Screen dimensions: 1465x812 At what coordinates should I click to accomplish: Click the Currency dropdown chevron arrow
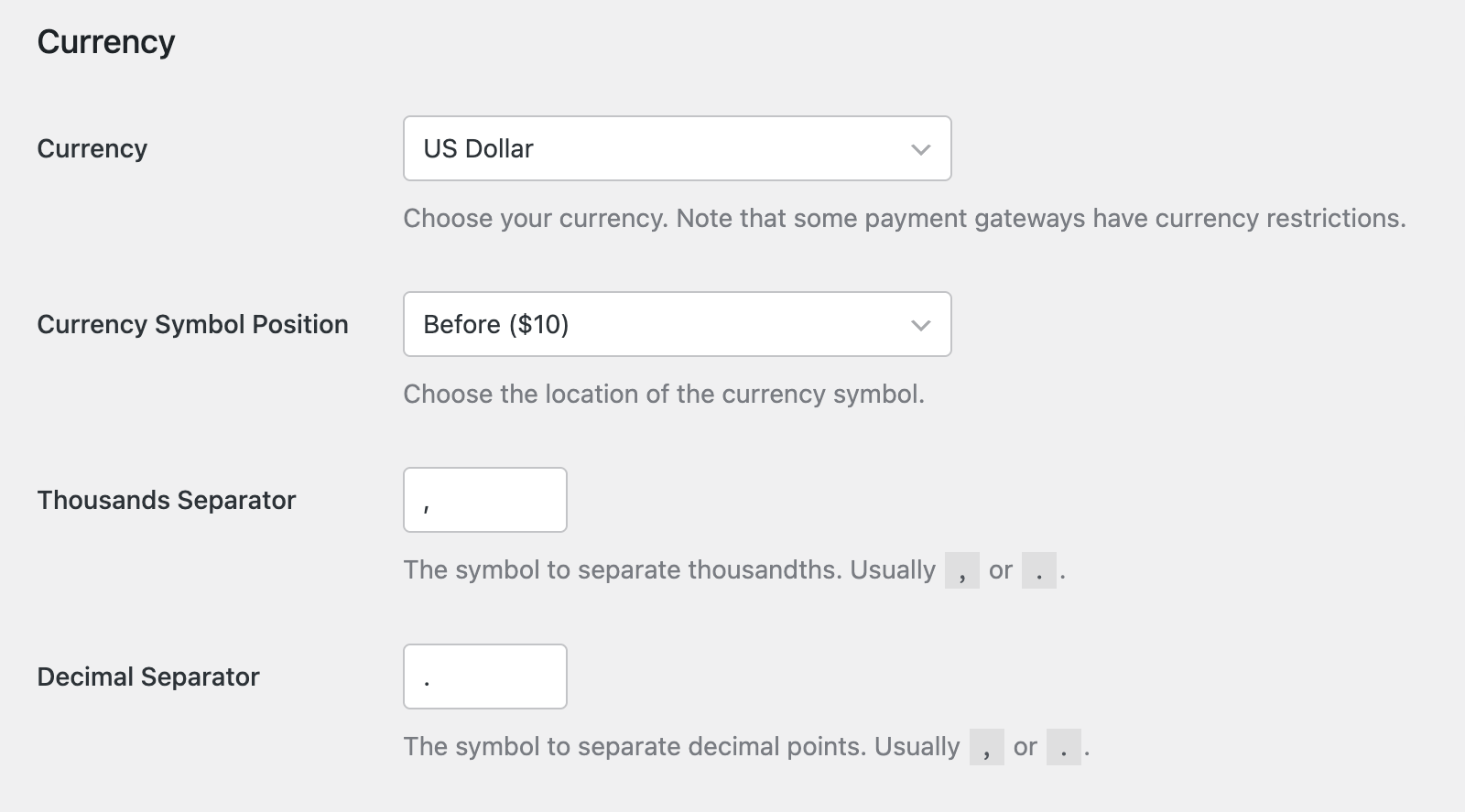921,148
